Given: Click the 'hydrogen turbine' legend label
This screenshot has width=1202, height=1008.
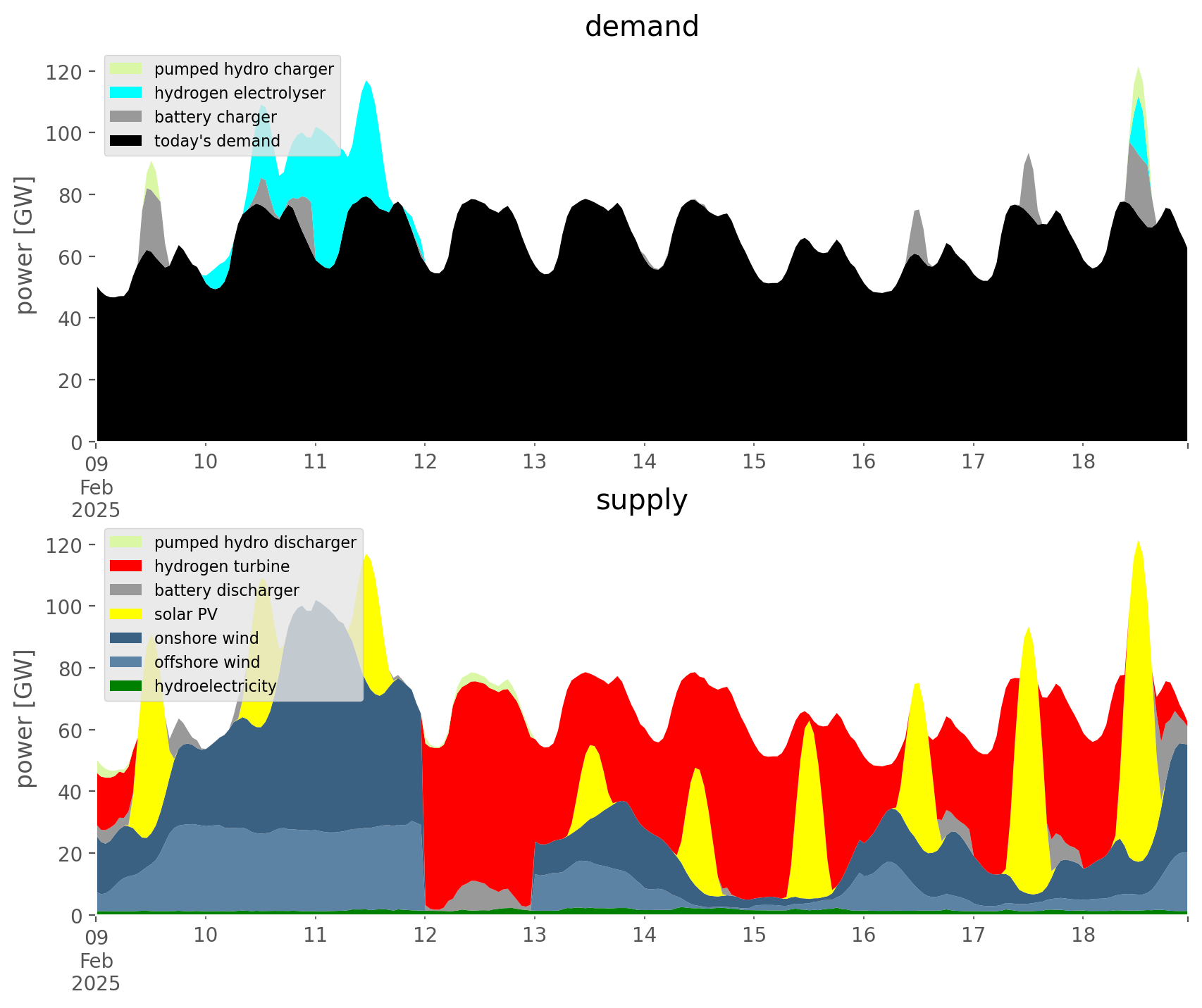Looking at the screenshot, I should 222,567.
